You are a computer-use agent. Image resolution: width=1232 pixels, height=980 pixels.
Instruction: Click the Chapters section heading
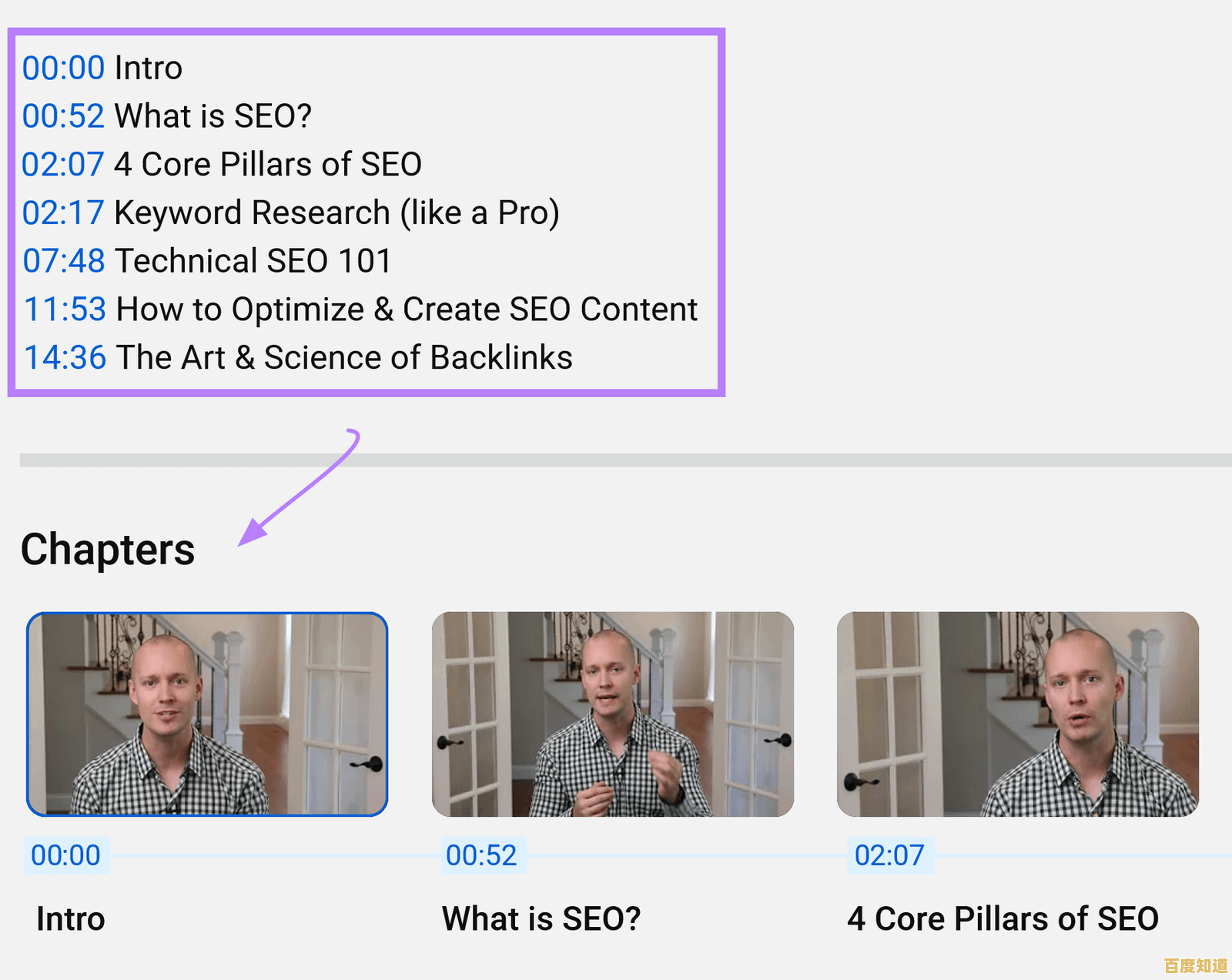click(108, 550)
